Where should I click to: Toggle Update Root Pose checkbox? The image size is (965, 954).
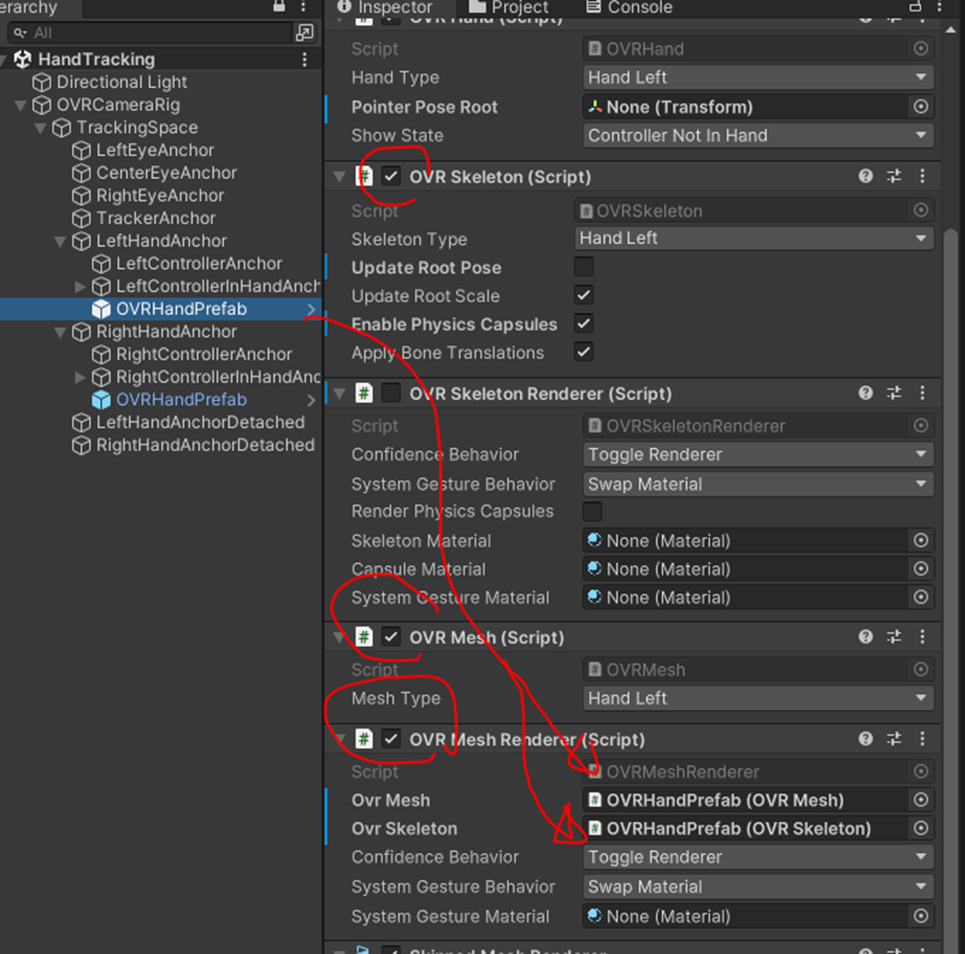tap(583, 267)
